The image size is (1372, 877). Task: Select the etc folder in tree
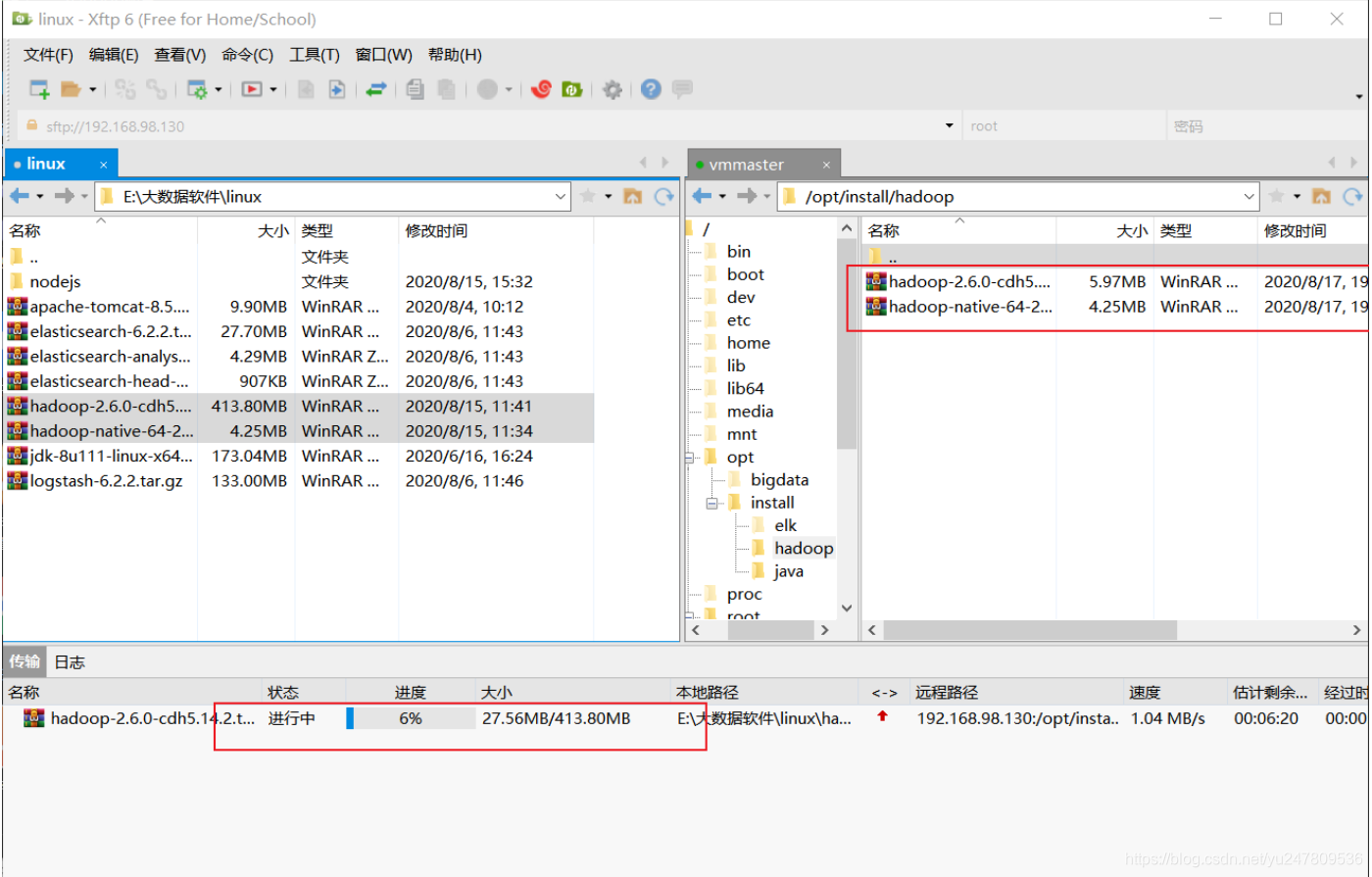[739, 319]
